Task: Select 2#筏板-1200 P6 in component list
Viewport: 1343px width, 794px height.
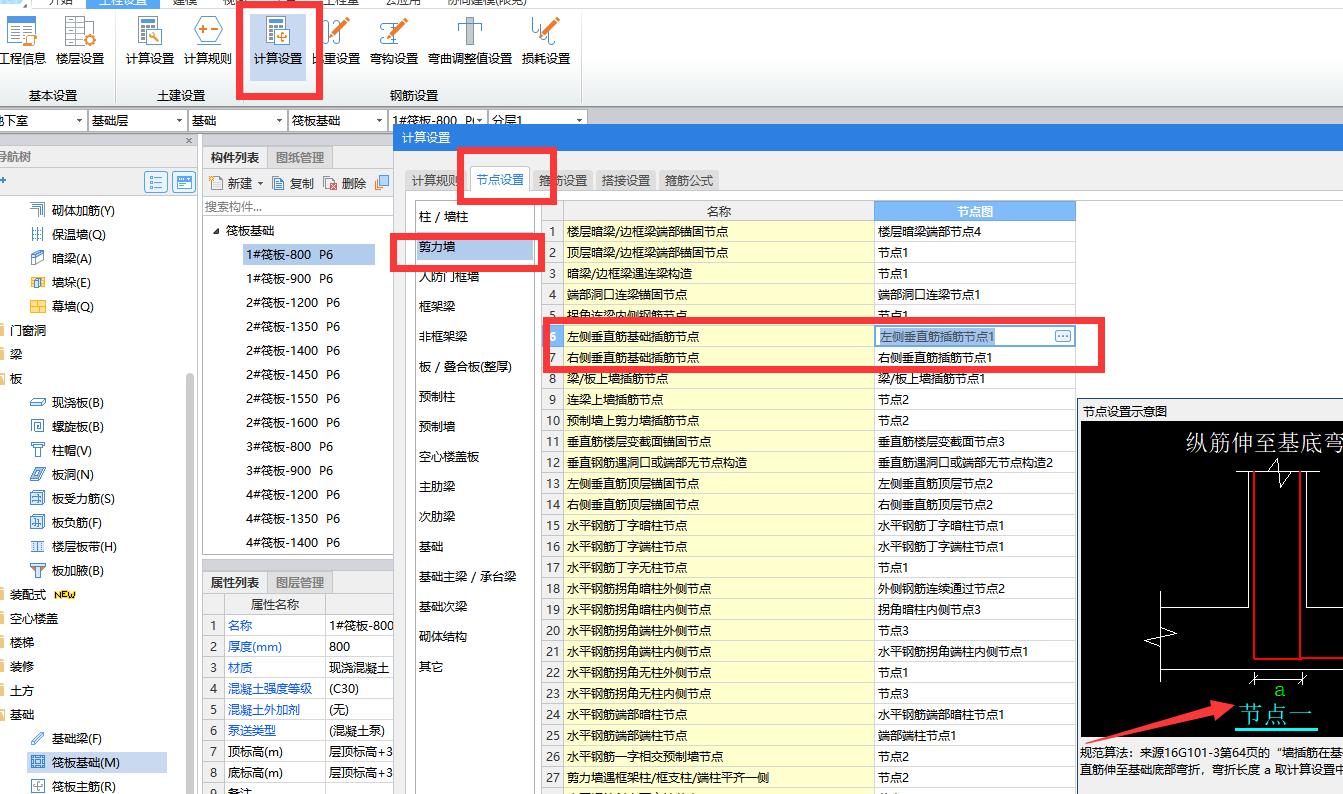Action: pyautogui.click(x=293, y=302)
